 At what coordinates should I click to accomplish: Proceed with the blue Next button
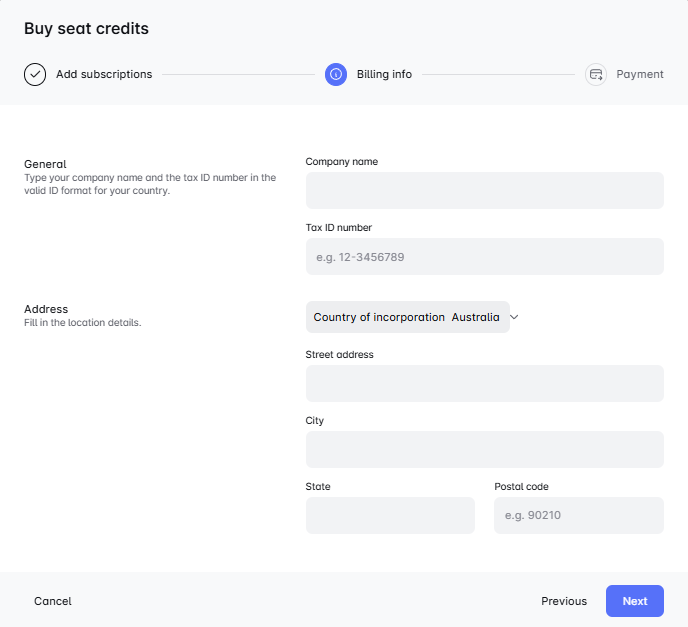tap(634, 601)
